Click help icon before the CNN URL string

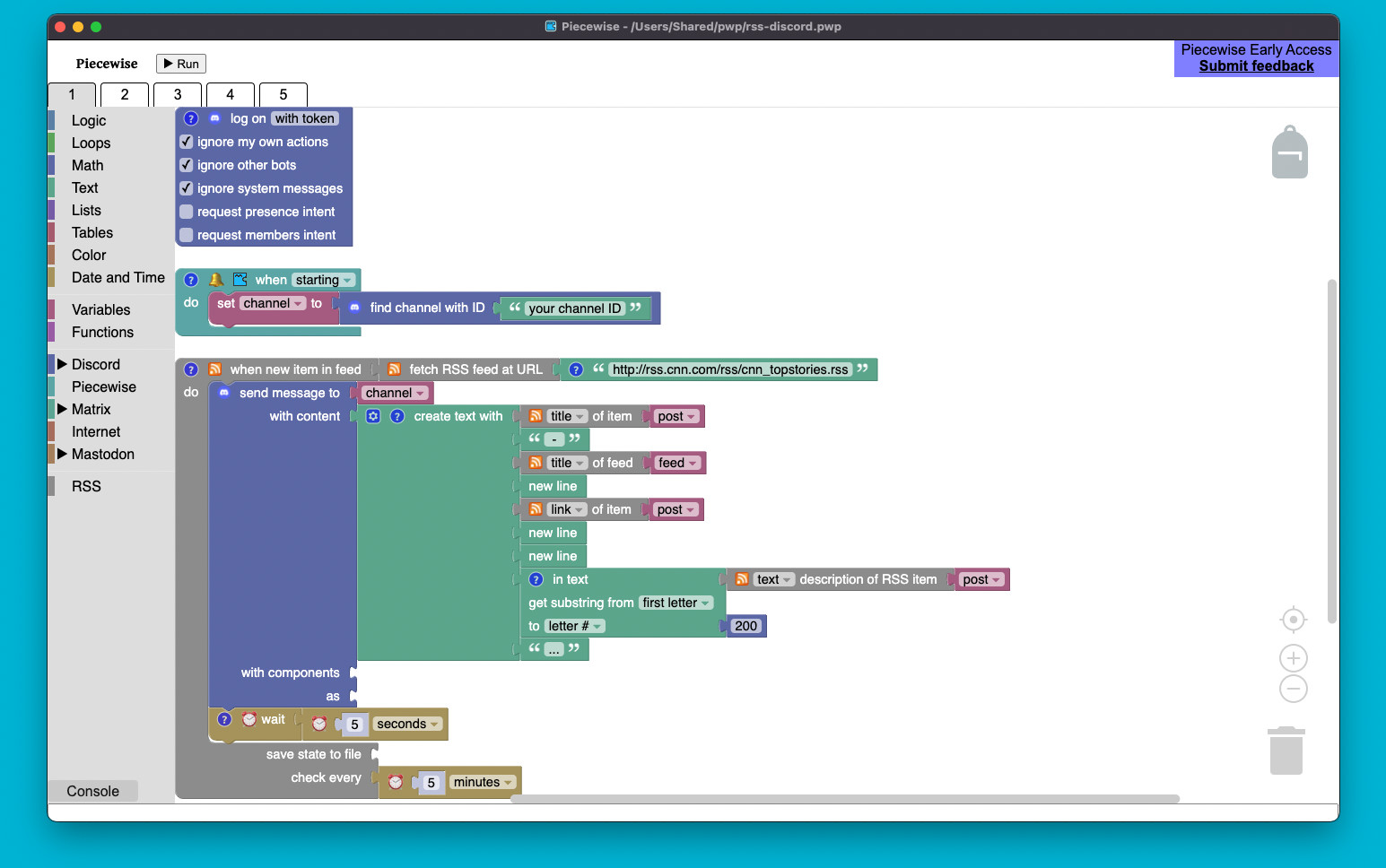click(x=576, y=369)
